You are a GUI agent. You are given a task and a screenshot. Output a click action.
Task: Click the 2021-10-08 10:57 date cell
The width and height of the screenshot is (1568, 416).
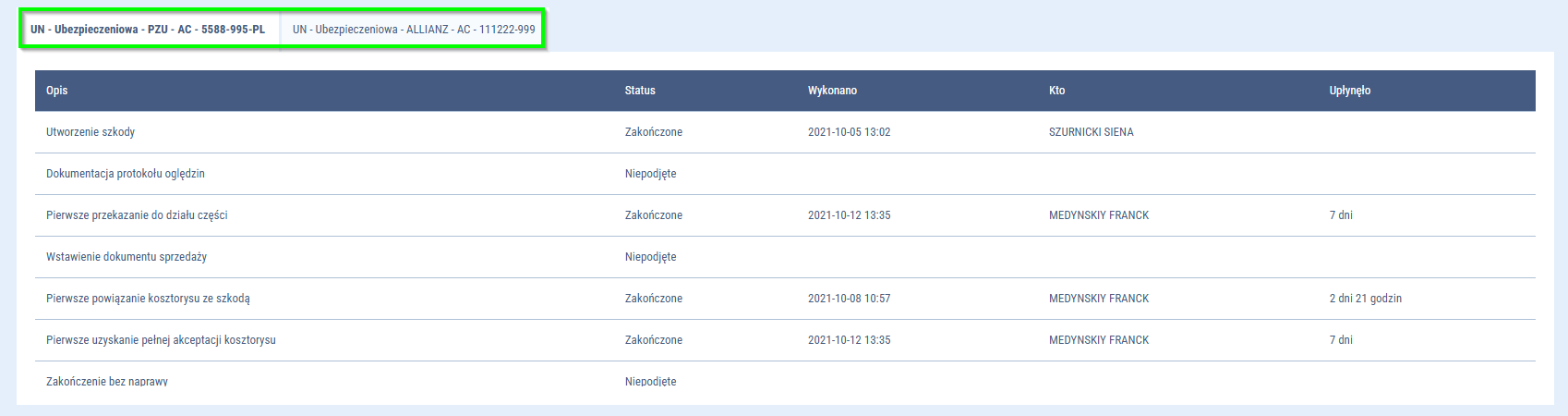[x=849, y=299]
